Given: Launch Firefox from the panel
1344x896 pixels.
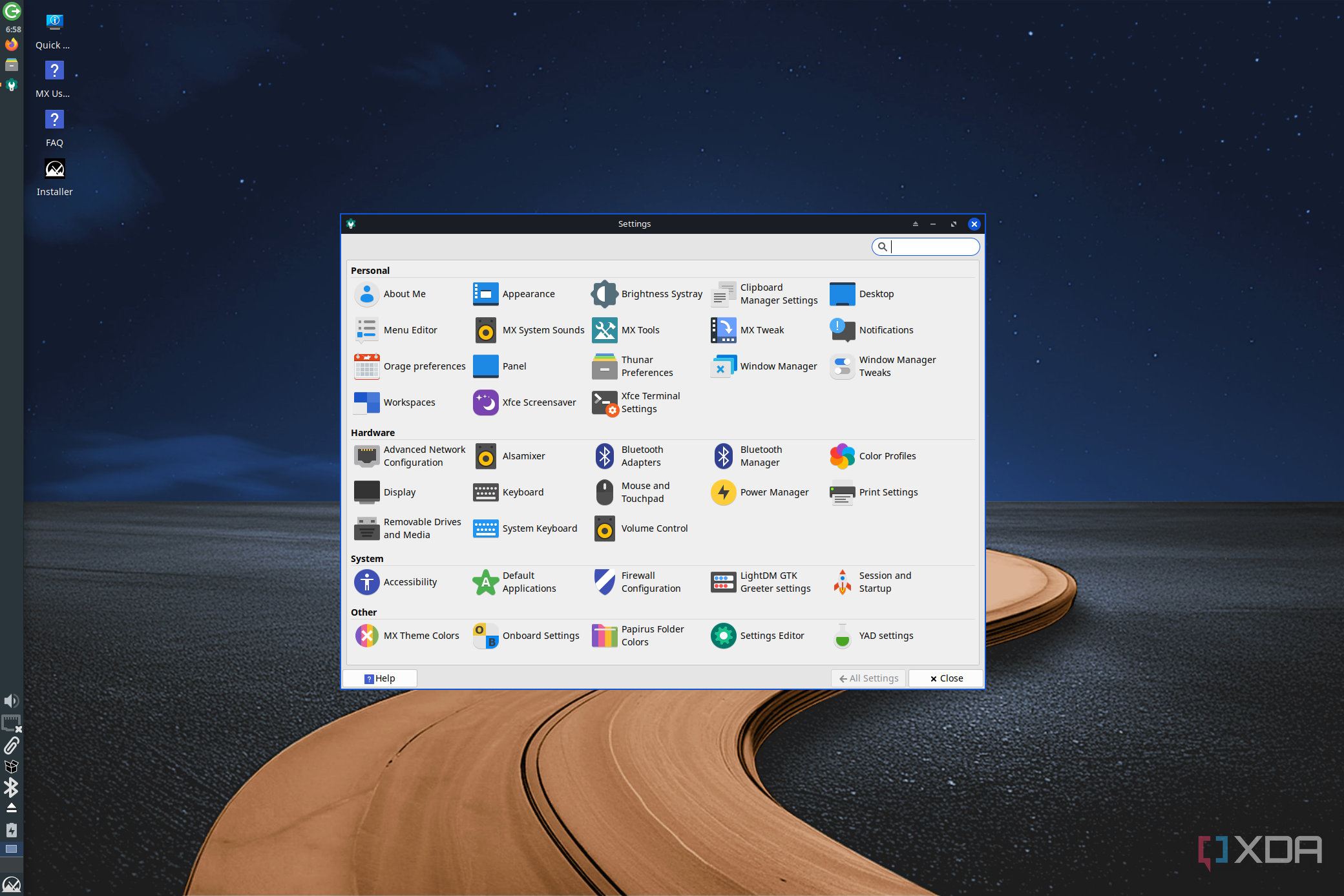Looking at the screenshot, I should coord(12,45).
